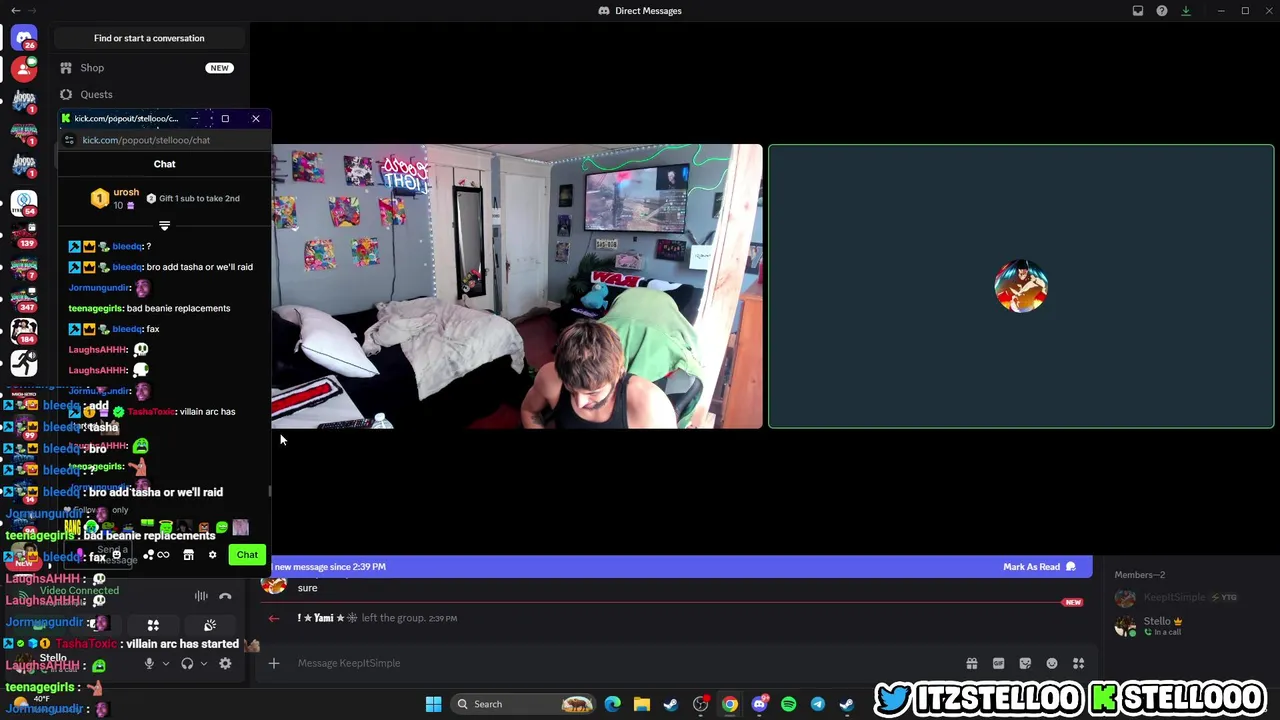This screenshot has width=1280, height=720.
Task: Click the green download update icon
Action: coord(1185,11)
